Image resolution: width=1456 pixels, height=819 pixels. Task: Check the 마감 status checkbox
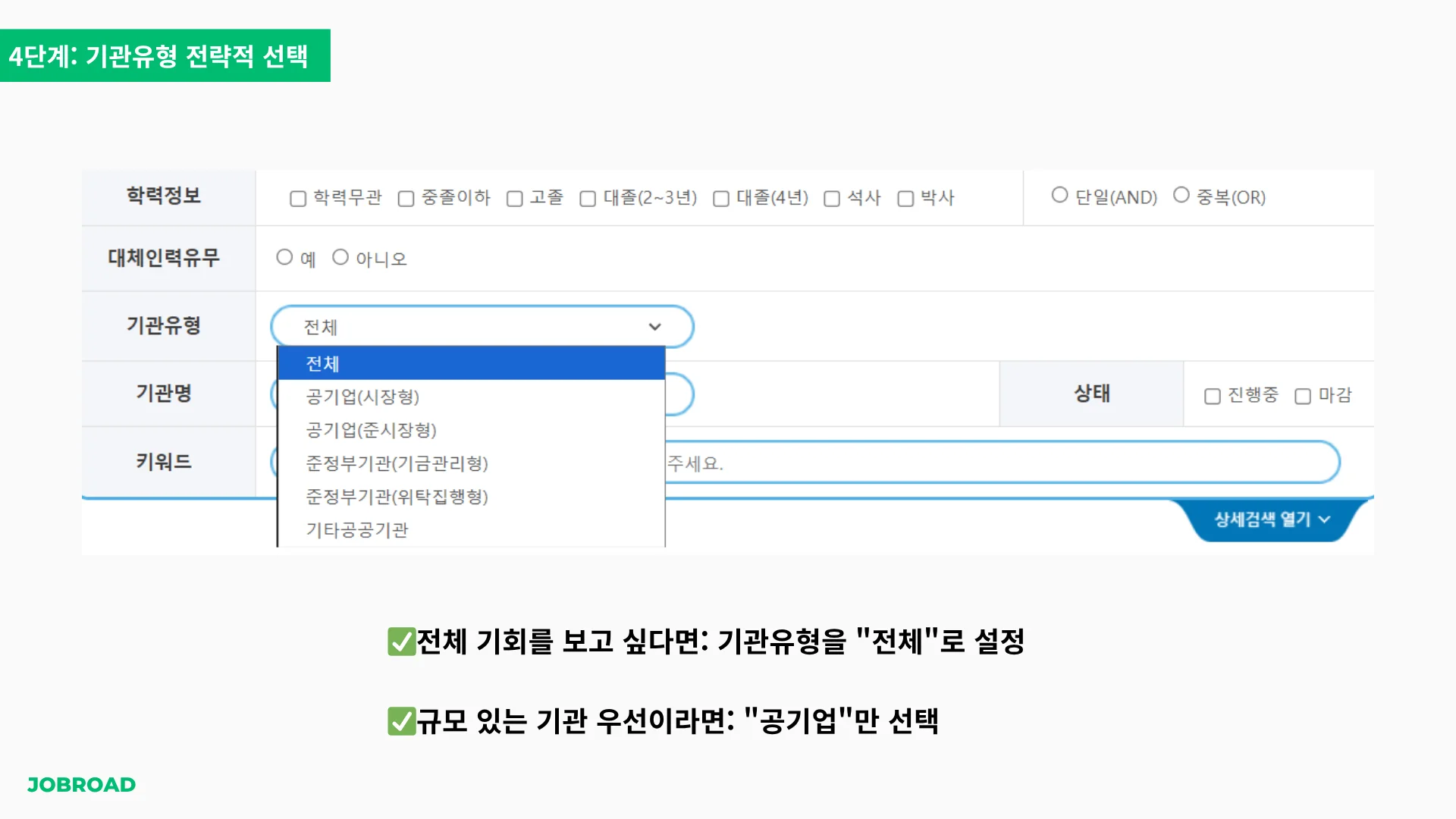click(x=1303, y=395)
